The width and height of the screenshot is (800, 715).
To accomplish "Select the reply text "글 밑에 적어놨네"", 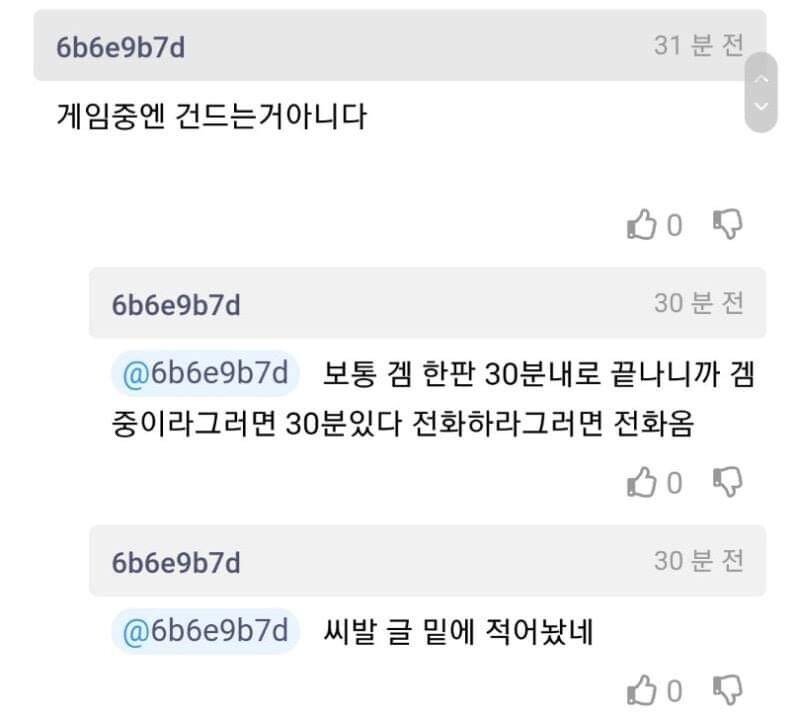I will tap(460, 632).
